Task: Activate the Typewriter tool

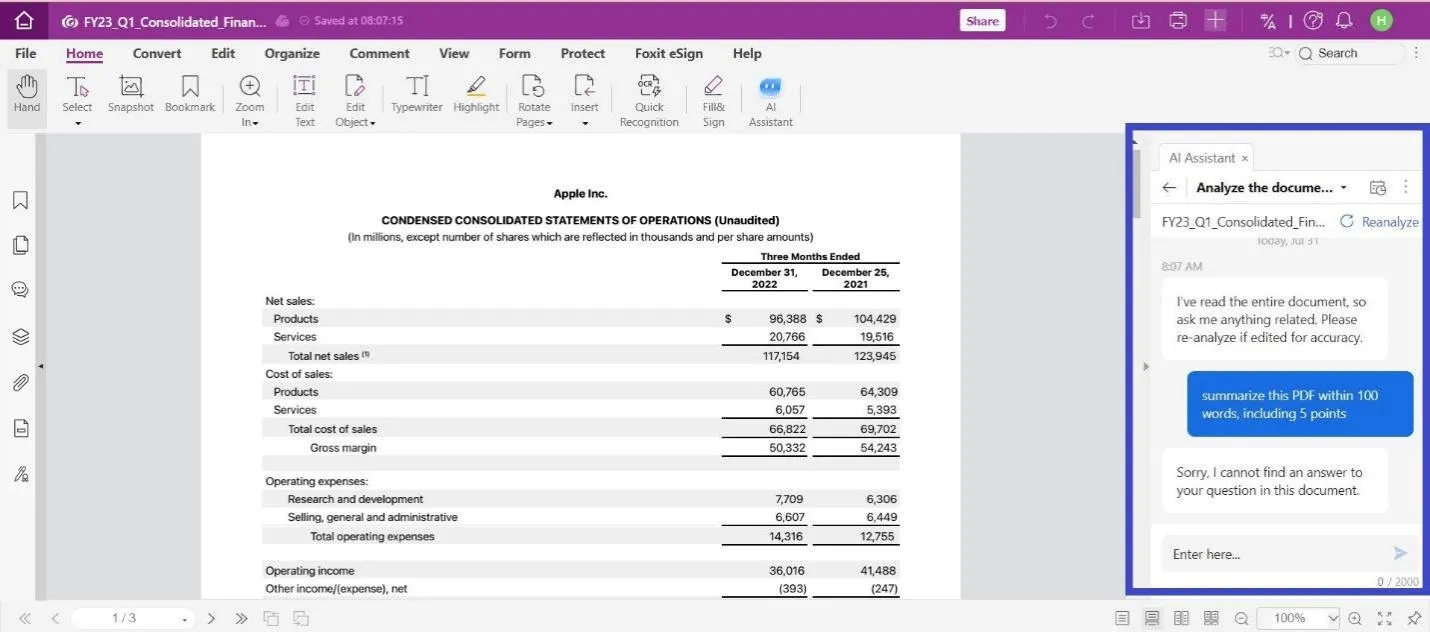Action: (417, 88)
